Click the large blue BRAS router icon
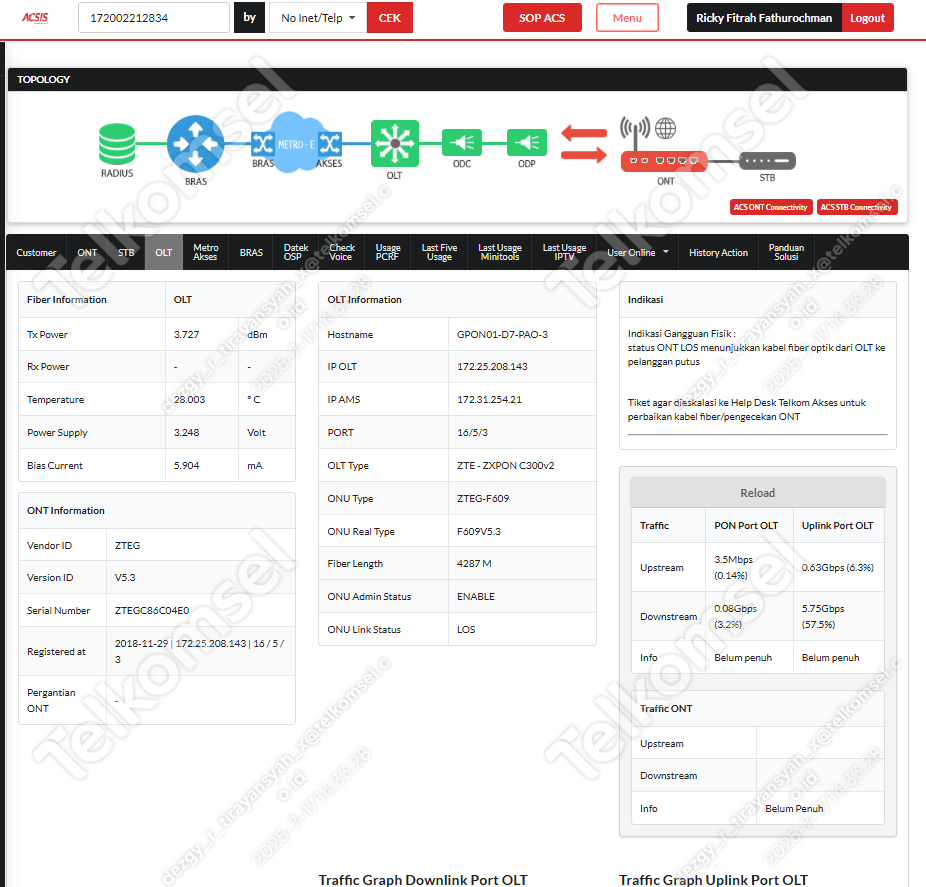The width and height of the screenshot is (926, 887). (195, 144)
